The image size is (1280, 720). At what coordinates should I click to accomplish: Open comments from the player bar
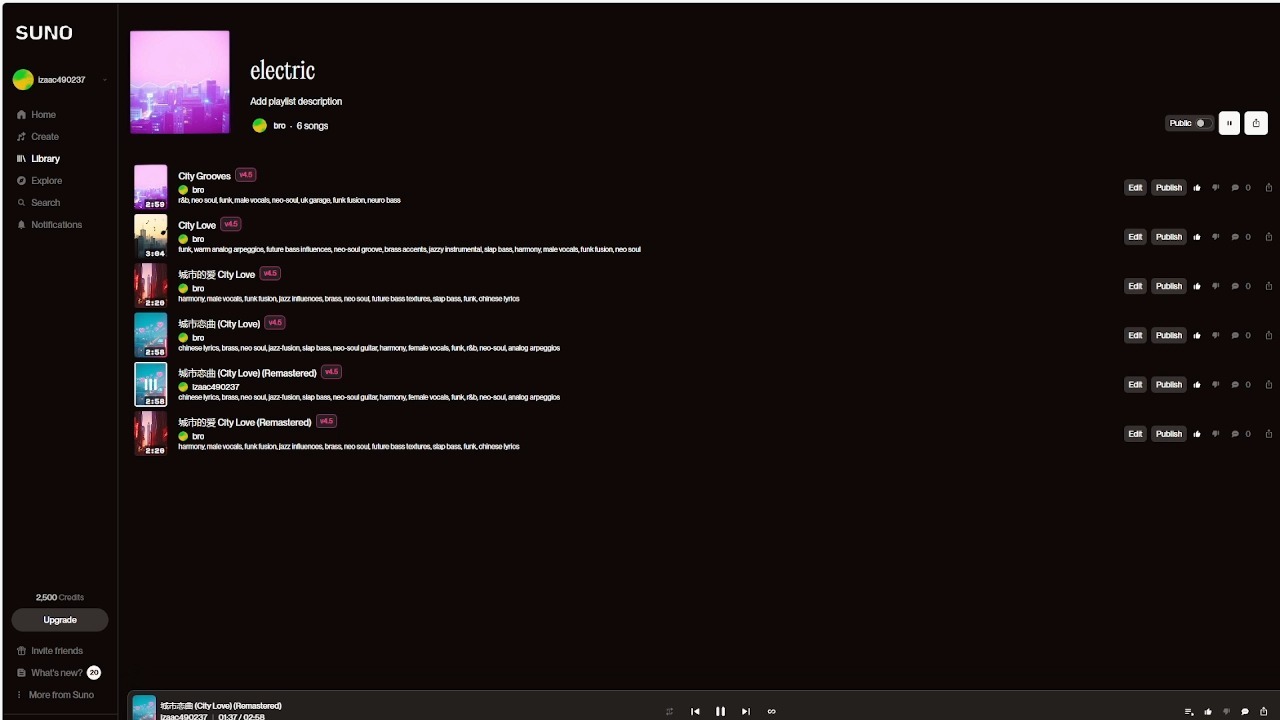click(1245, 712)
